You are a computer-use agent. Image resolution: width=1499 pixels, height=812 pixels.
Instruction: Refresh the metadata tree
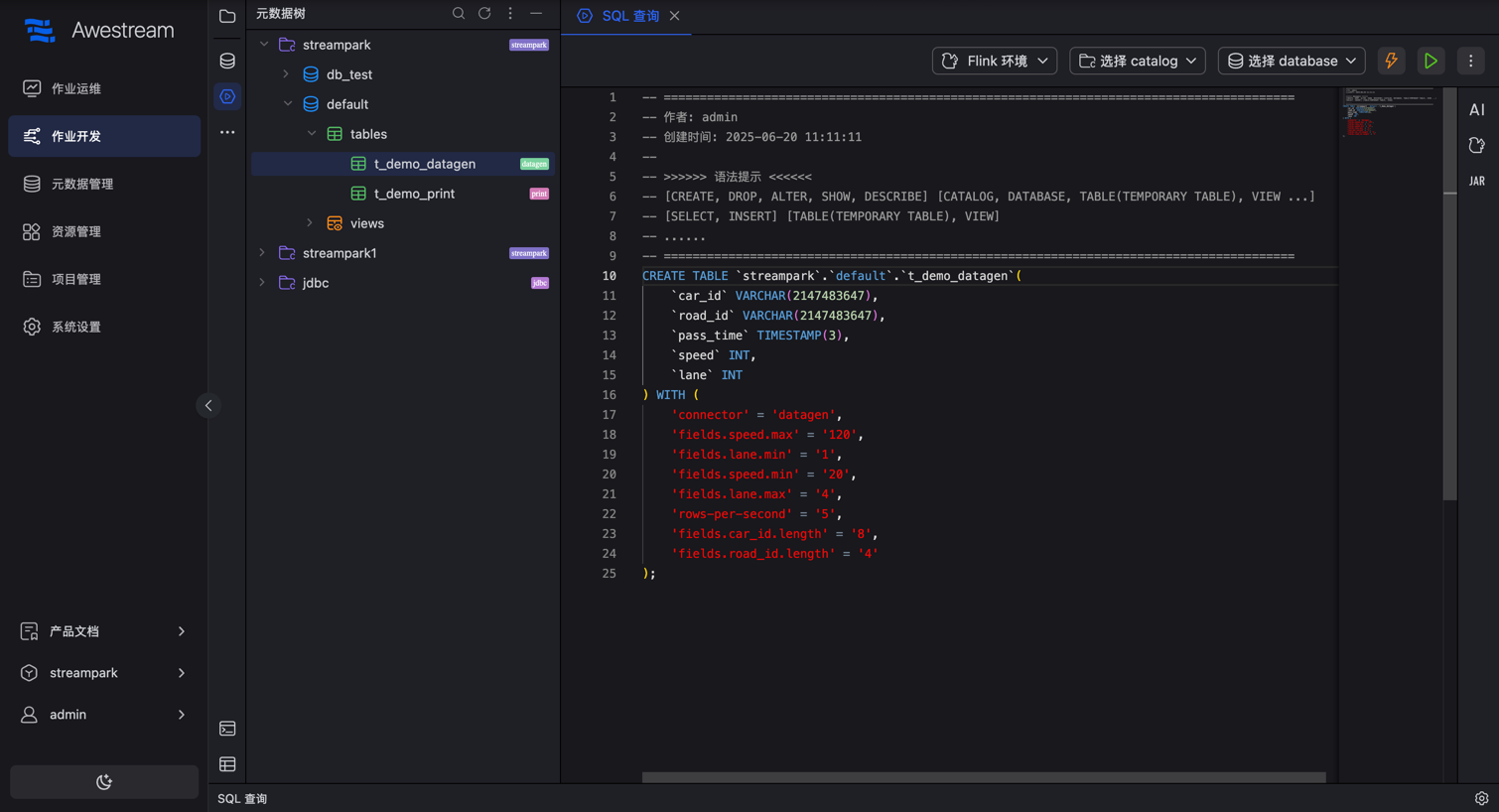[484, 14]
